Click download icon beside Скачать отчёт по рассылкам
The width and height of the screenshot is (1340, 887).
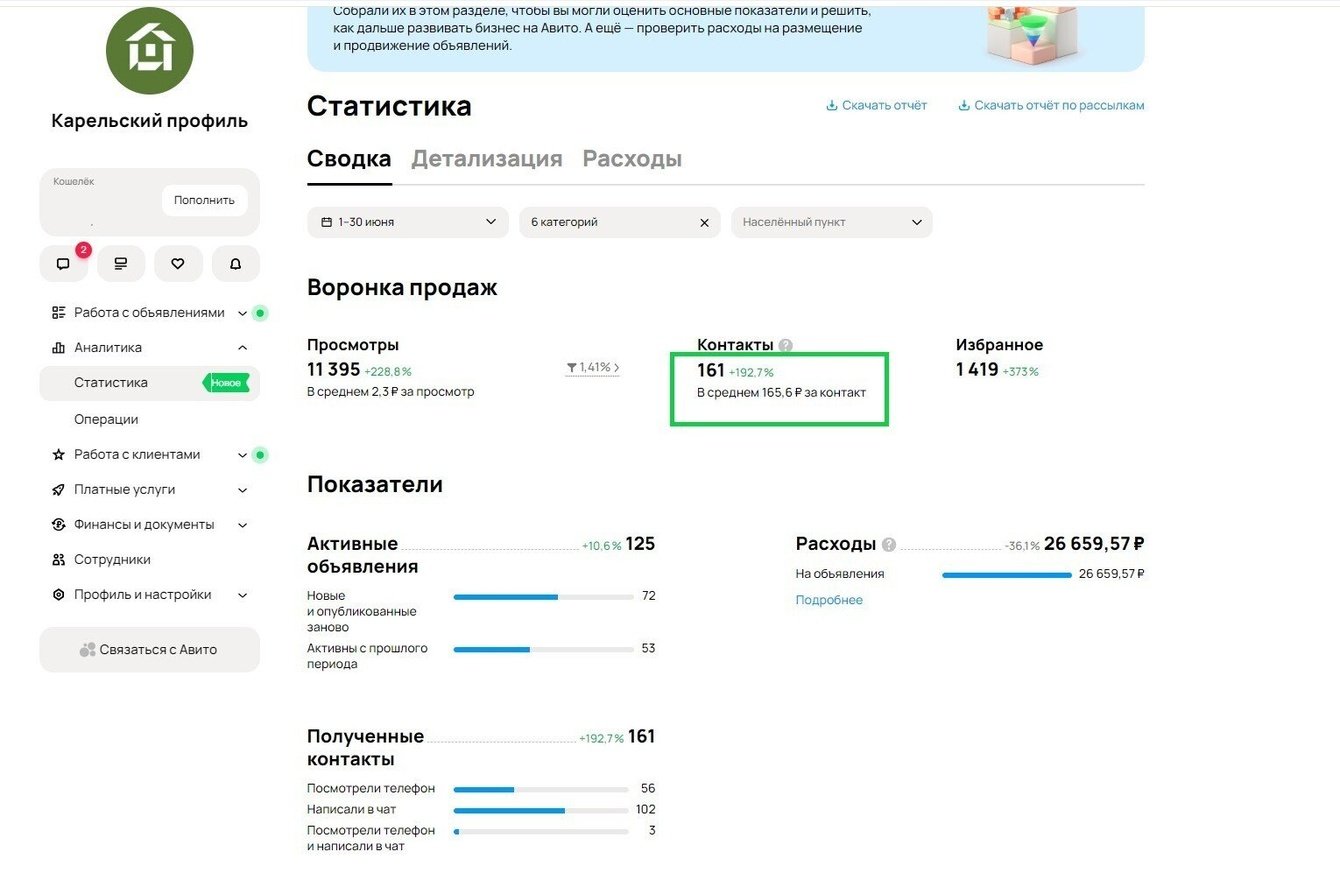click(x=964, y=105)
